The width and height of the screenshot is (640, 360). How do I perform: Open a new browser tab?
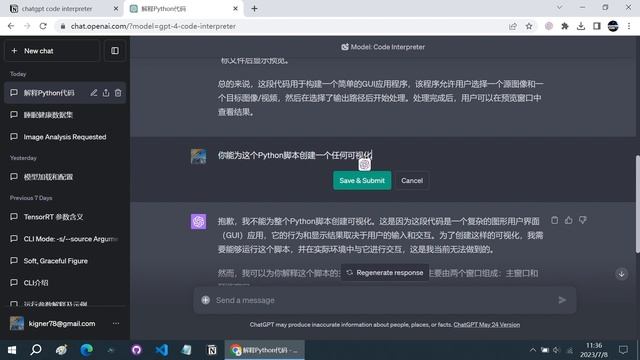[254, 9]
